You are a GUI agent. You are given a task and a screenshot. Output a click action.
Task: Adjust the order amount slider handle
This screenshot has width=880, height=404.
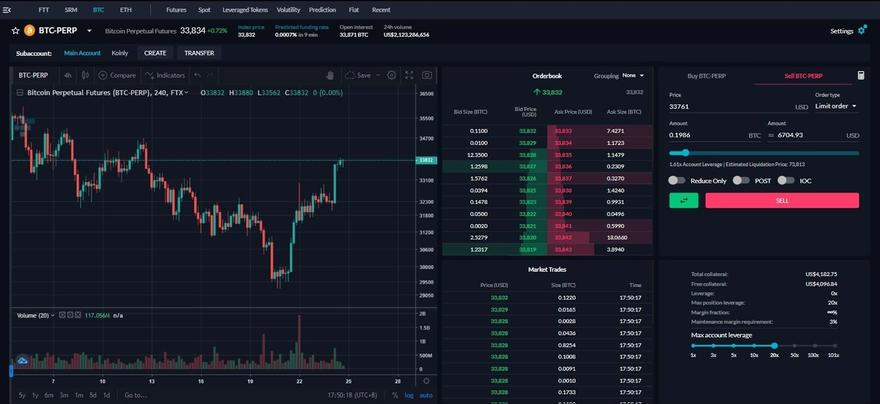click(685, 153)
